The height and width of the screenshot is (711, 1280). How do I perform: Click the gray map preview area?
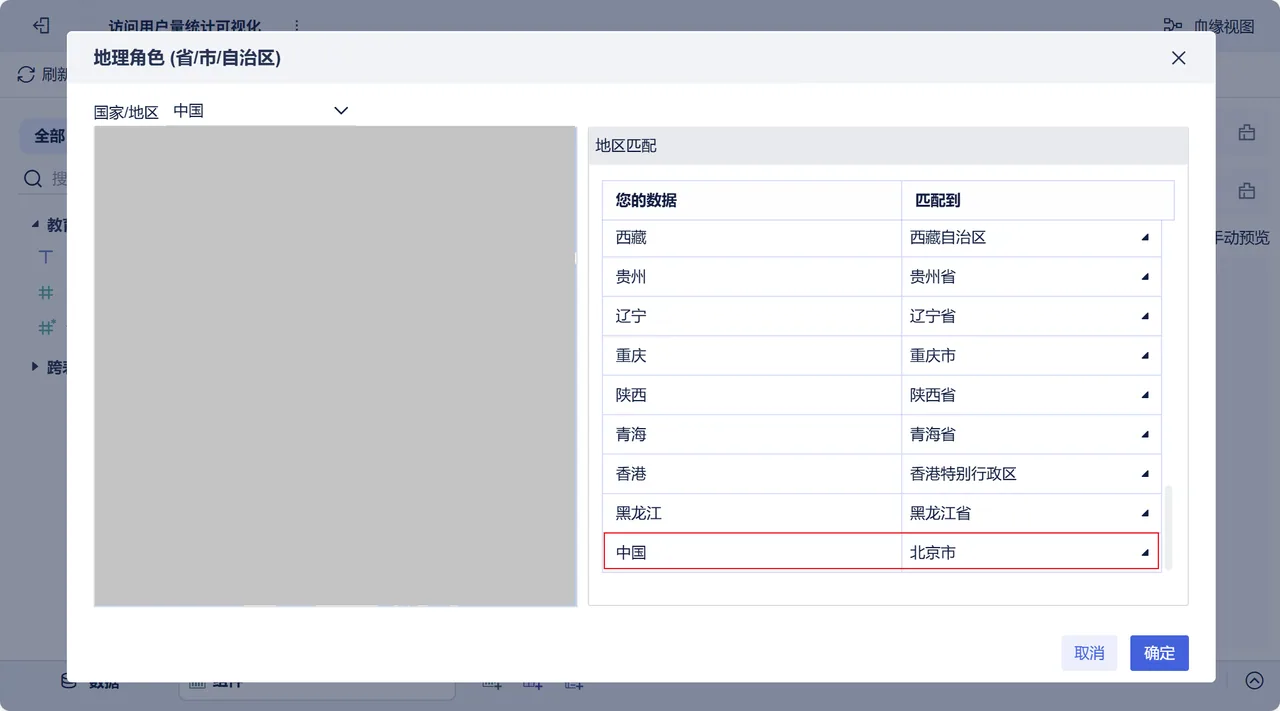pos(335,366)
